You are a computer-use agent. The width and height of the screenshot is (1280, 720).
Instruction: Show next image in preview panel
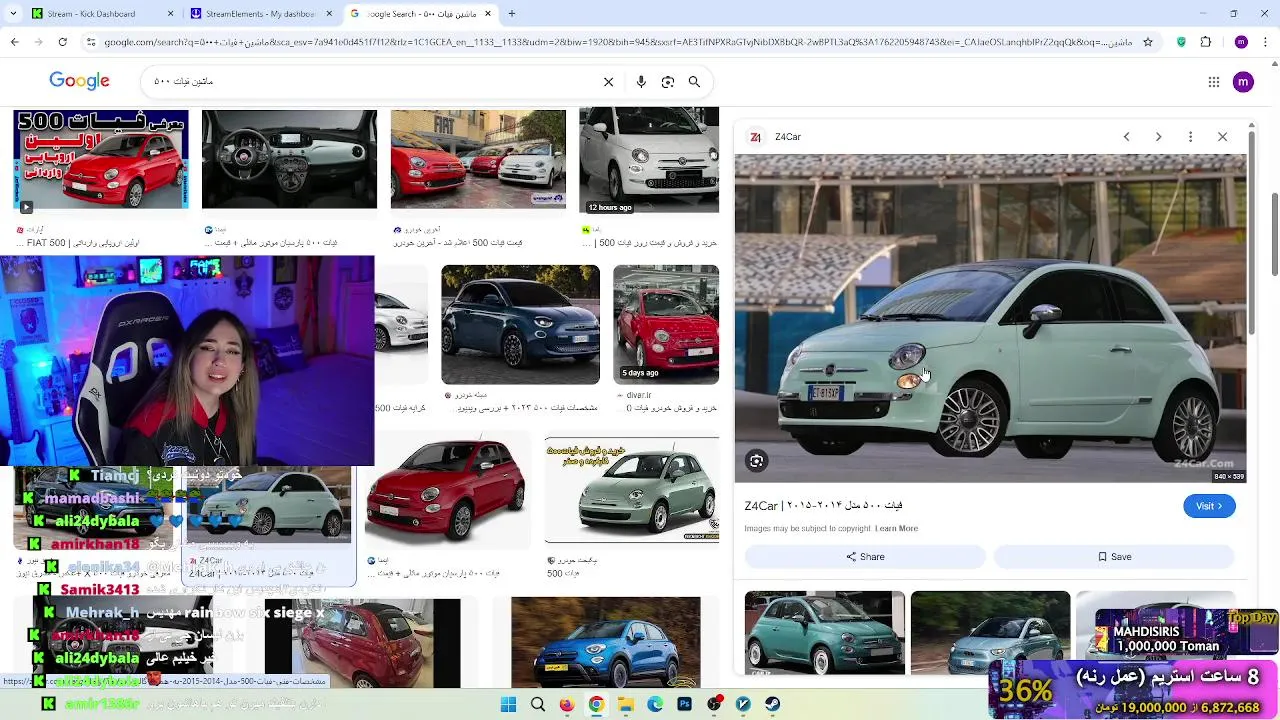[x=1158, y=137]
